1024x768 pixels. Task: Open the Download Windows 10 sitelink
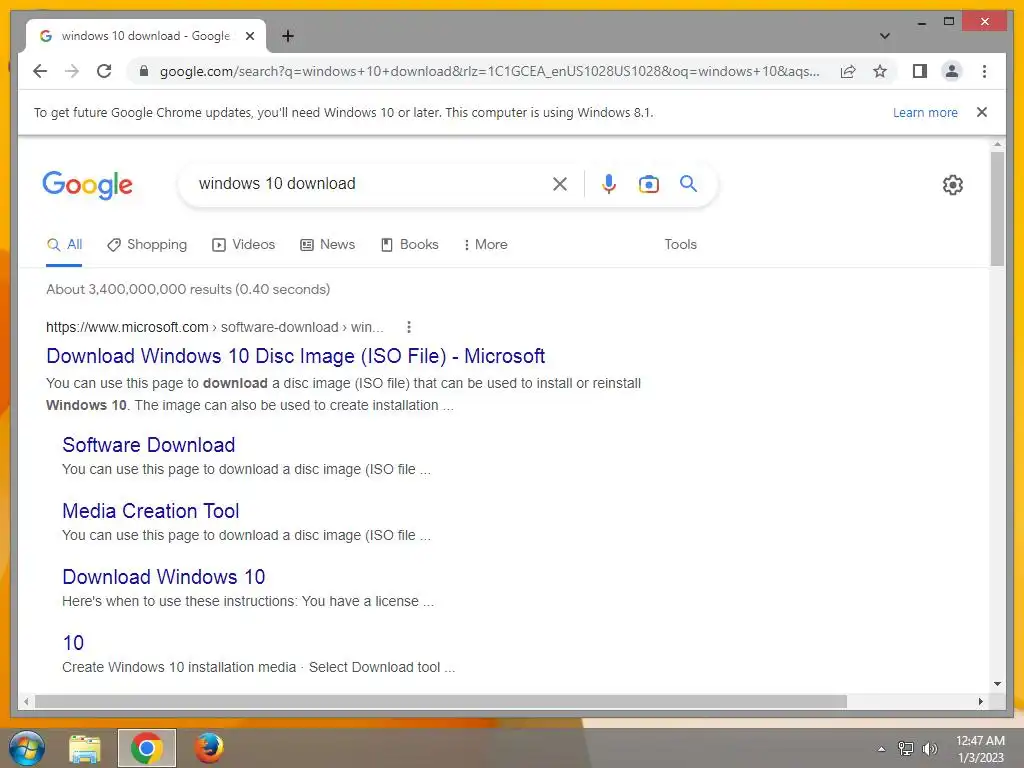click(x=163, y=577)
